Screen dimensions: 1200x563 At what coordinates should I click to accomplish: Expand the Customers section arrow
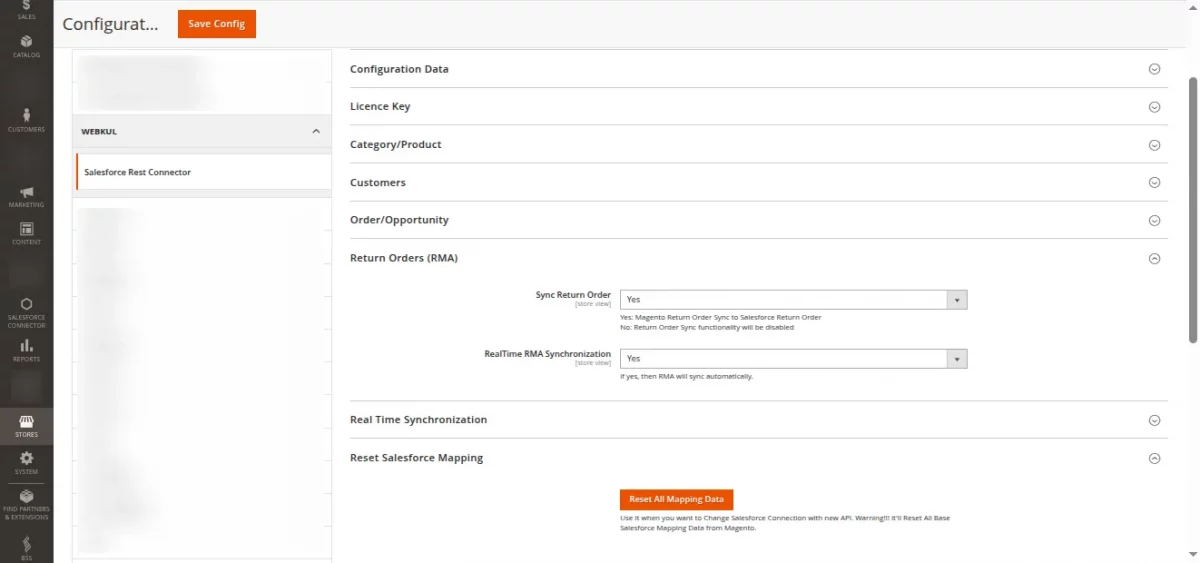1154,183
